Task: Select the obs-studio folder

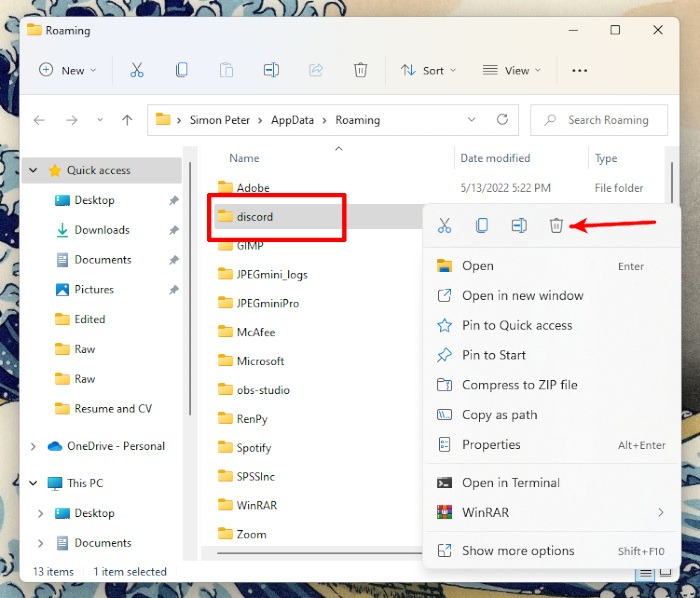Action: click(x=263, y=390)
